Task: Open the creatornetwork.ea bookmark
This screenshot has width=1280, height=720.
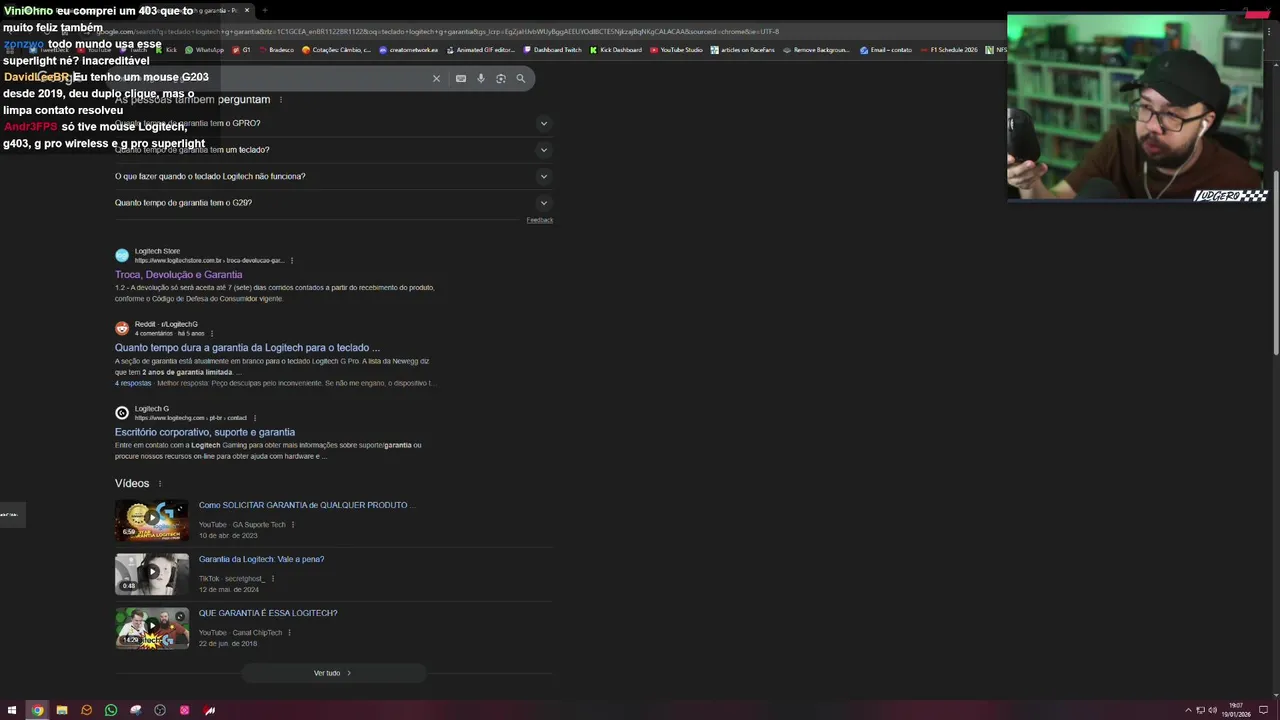Action: click(409, 50)
